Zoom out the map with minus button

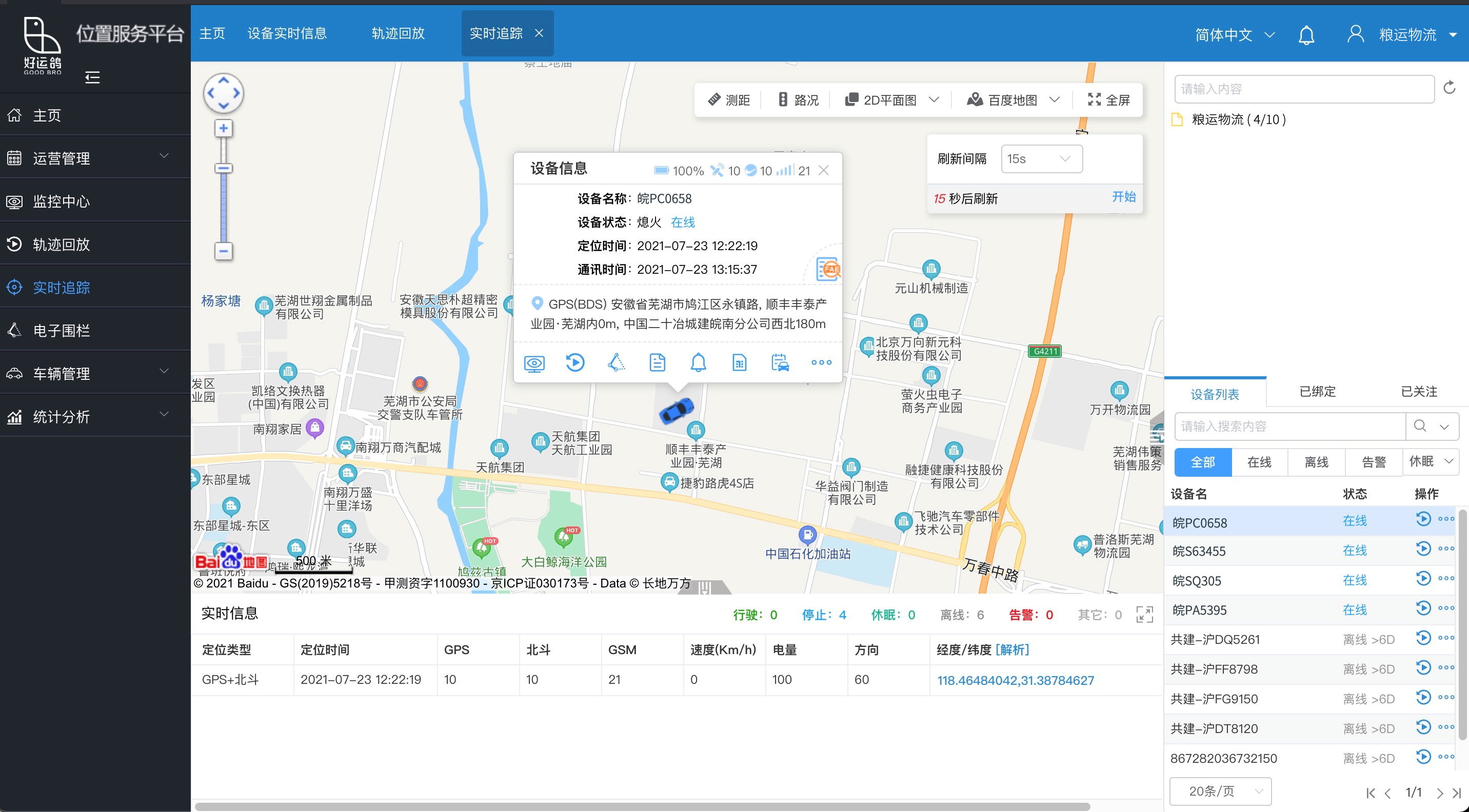(x=224, y=251)
